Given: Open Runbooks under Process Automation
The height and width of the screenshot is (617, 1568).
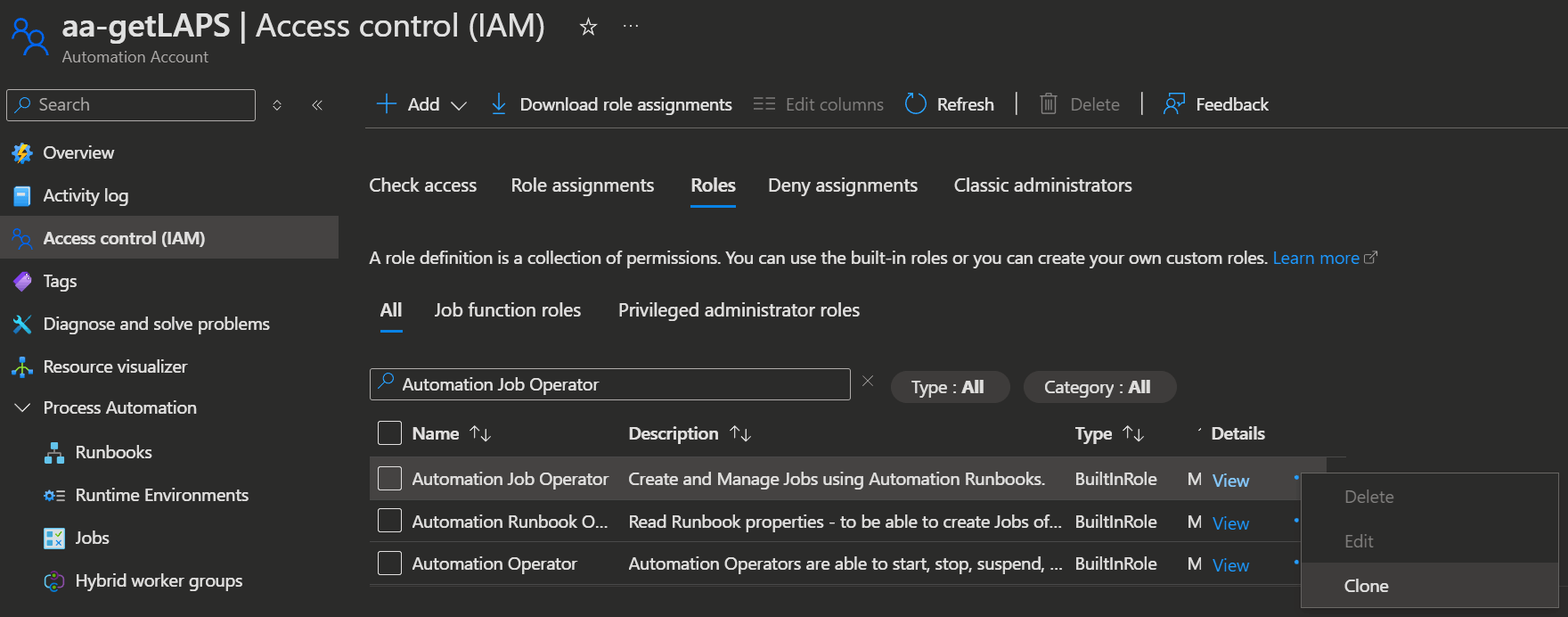Looking at the screenshot, I should pyautogui.click(x=113, y=452).
